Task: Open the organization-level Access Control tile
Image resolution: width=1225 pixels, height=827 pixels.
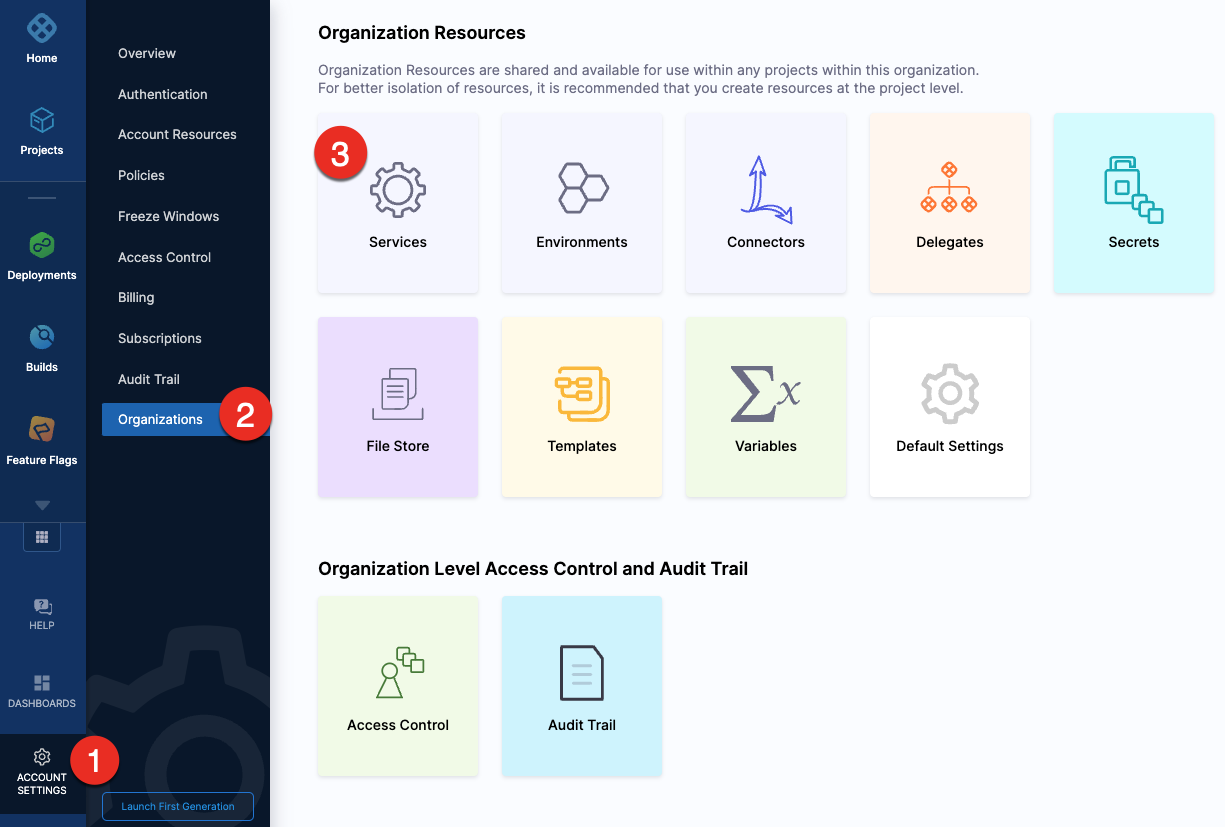Action: coord(398,687)
